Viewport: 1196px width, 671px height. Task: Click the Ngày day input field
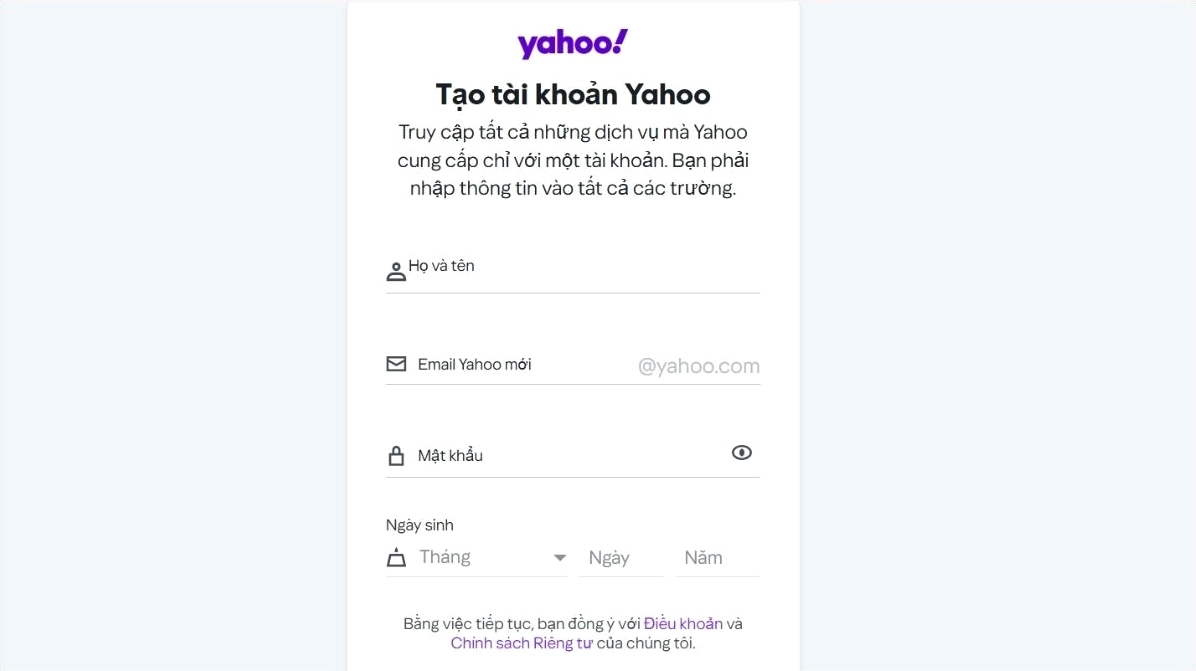(620, 557)
